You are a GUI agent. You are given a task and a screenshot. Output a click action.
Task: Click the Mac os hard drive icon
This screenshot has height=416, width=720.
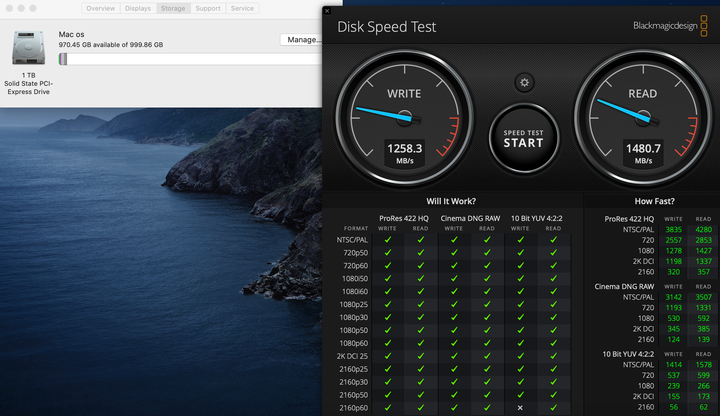[x=28, y=48]
